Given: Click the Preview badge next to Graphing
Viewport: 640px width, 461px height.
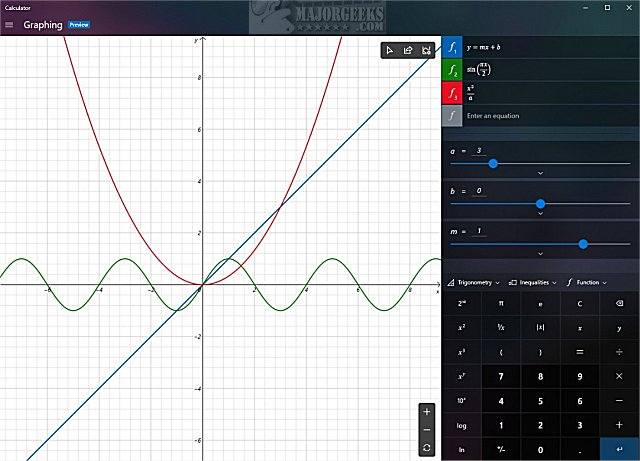Looking at the screenshot, I should (x=79, y=25).
